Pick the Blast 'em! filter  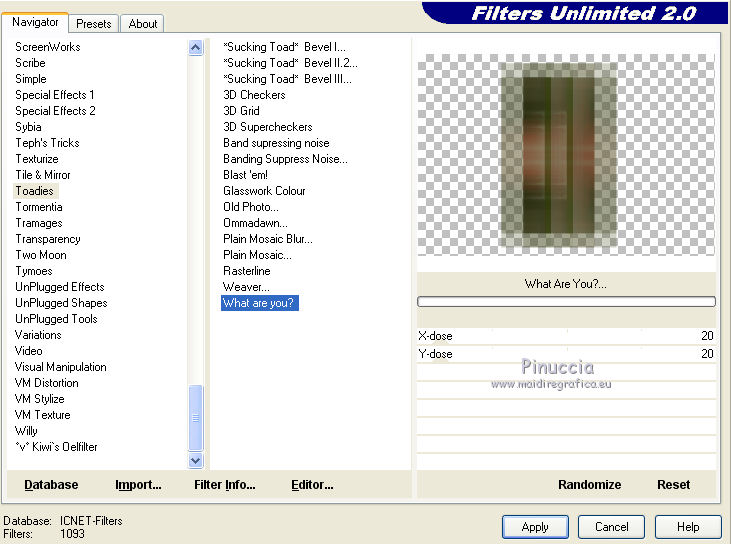click(245, 175)
